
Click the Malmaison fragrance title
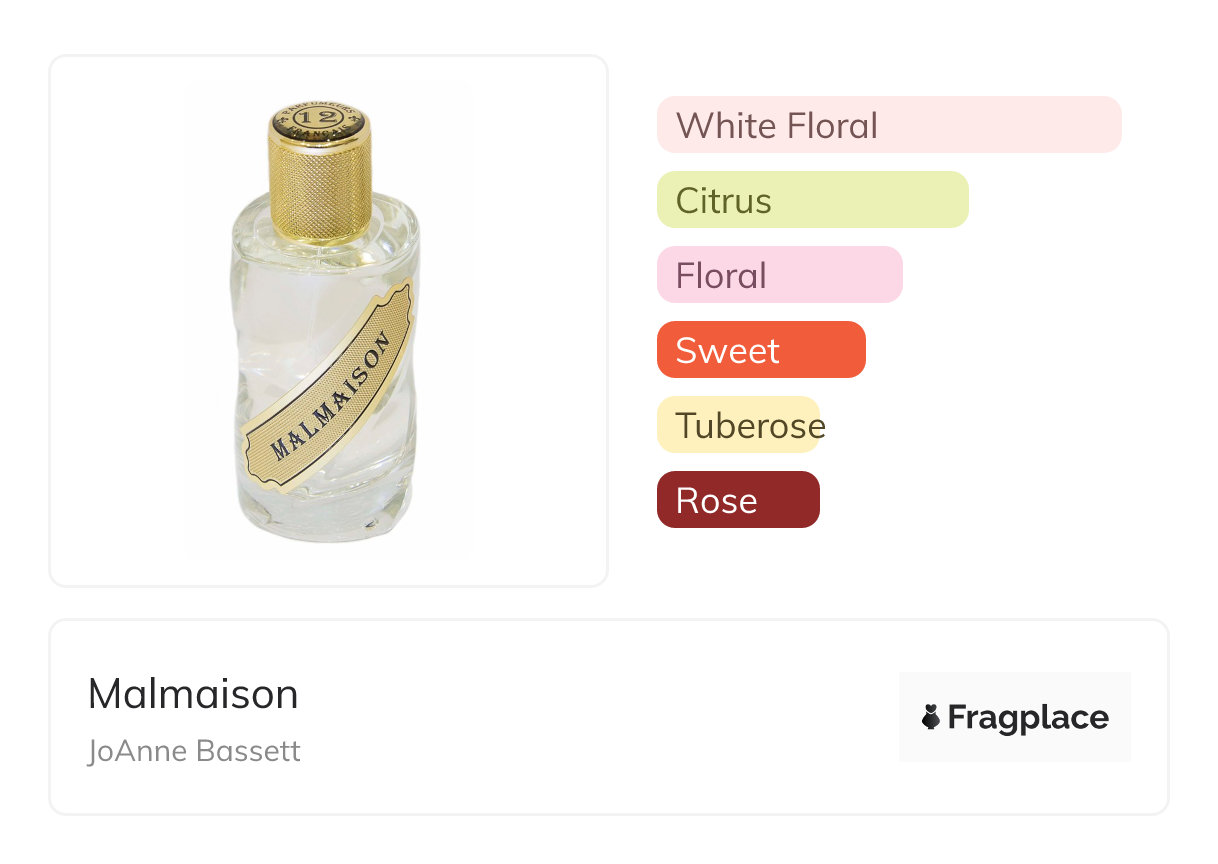[x=193, y=694]
